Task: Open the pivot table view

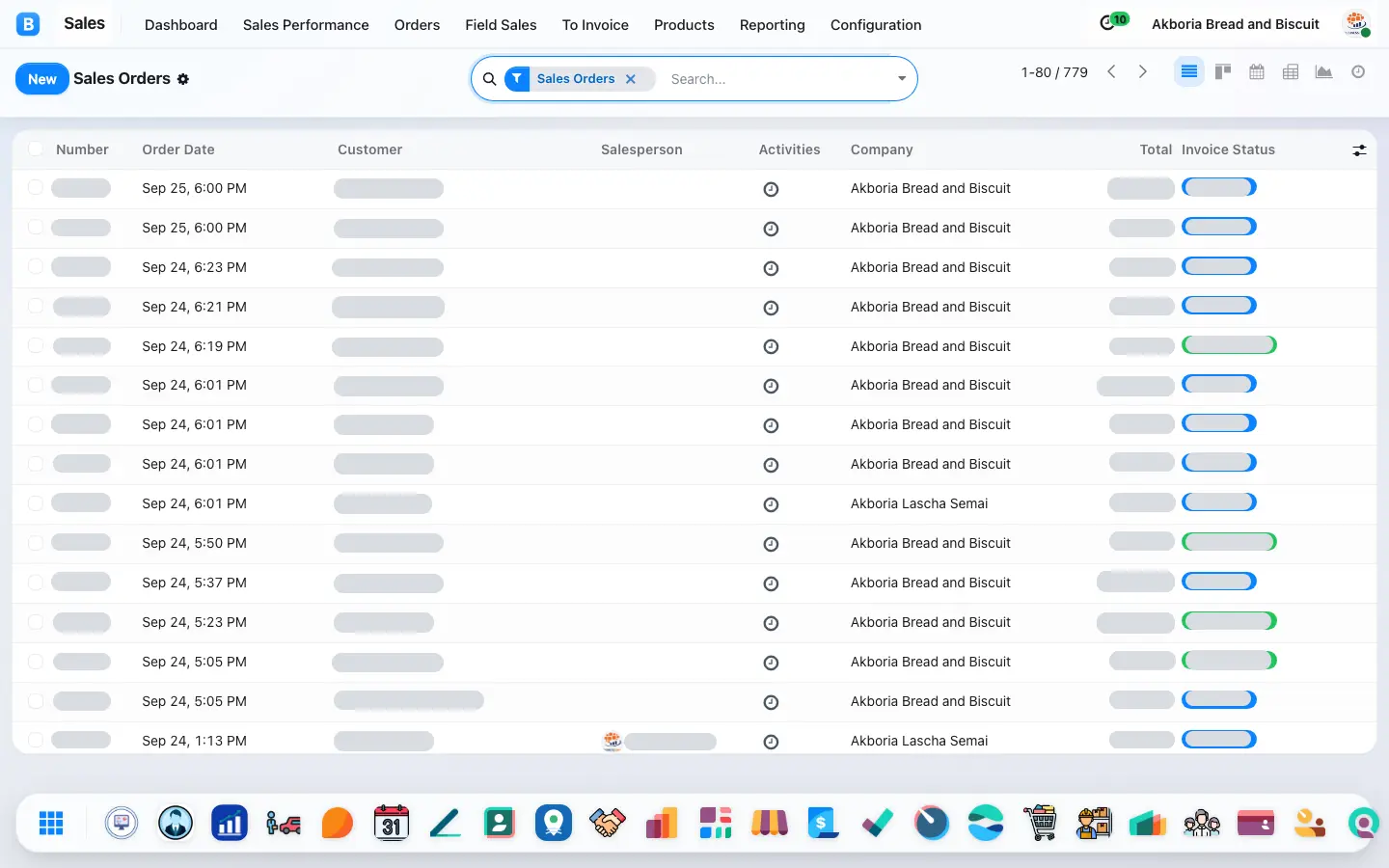Action: 1291,72
